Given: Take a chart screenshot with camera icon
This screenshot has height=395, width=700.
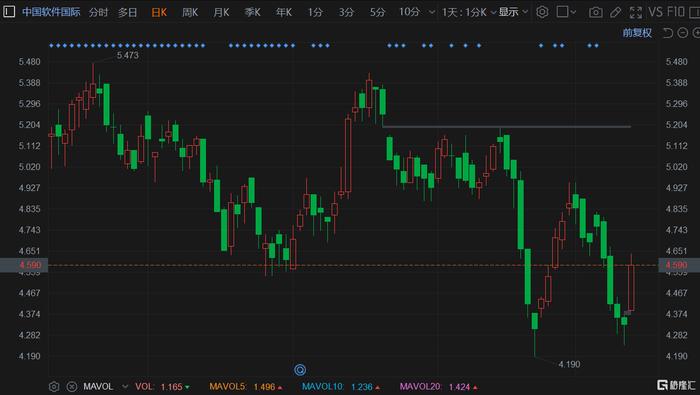Looking at the screenshot, I should 596,12.
